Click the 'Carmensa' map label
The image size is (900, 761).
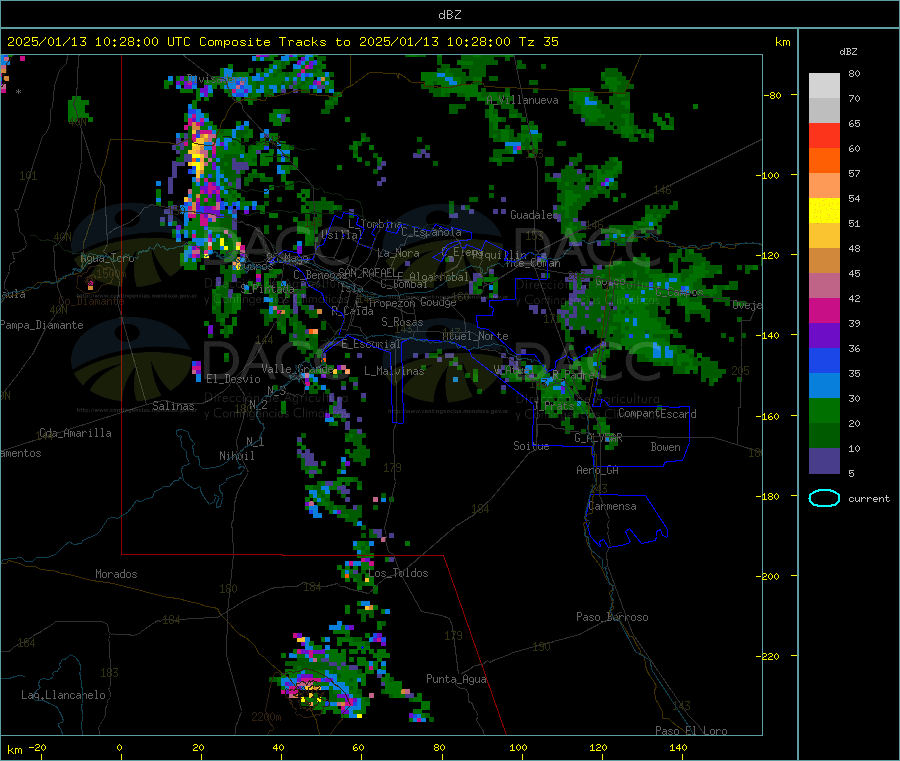tap(612, 506)
